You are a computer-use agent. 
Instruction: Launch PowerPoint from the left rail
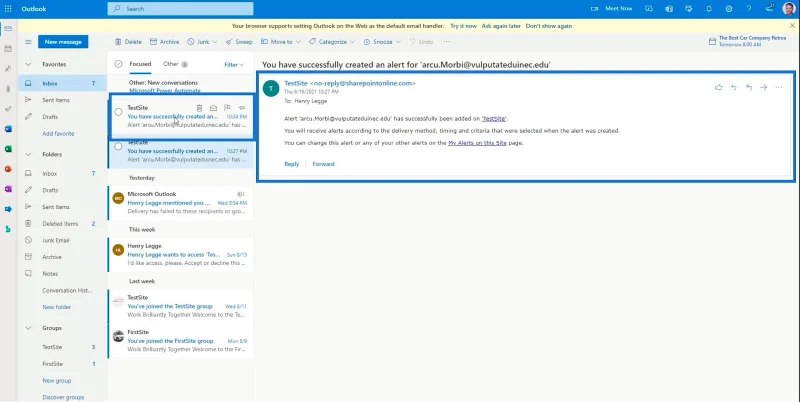(8, 169)
